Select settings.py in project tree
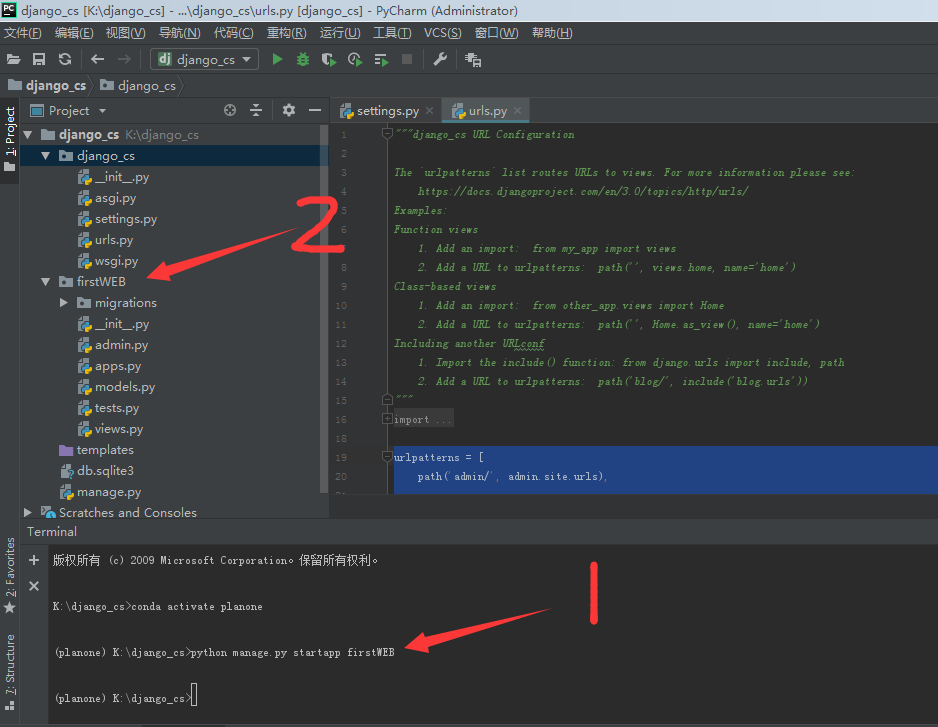 pyautogui.click(x=126, y=218)
